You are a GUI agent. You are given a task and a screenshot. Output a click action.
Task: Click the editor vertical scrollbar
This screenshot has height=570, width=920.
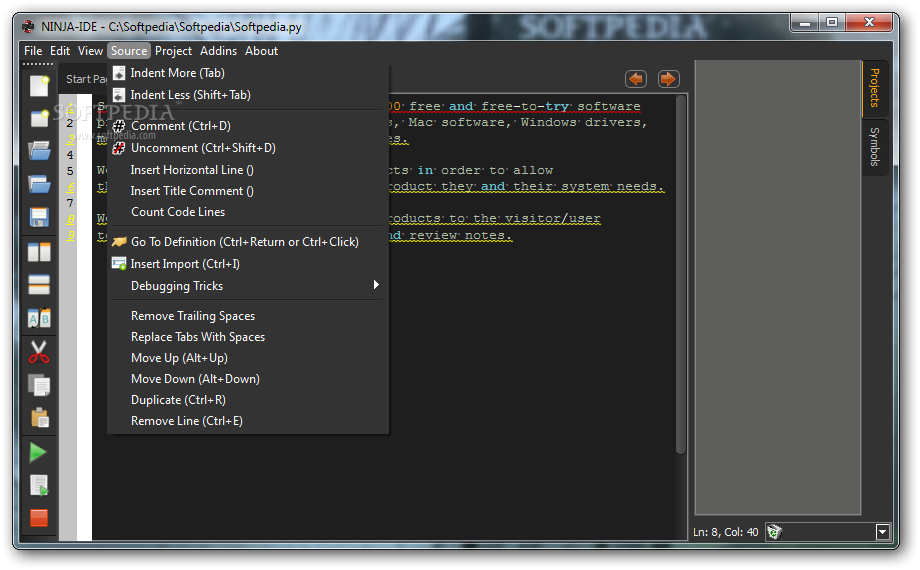(x=681, y=275)
